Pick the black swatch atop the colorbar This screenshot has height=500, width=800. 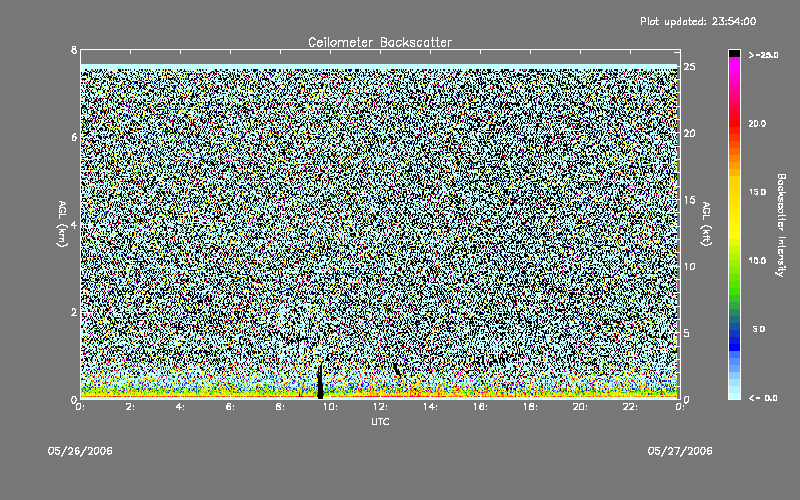[x=734, y=53]
